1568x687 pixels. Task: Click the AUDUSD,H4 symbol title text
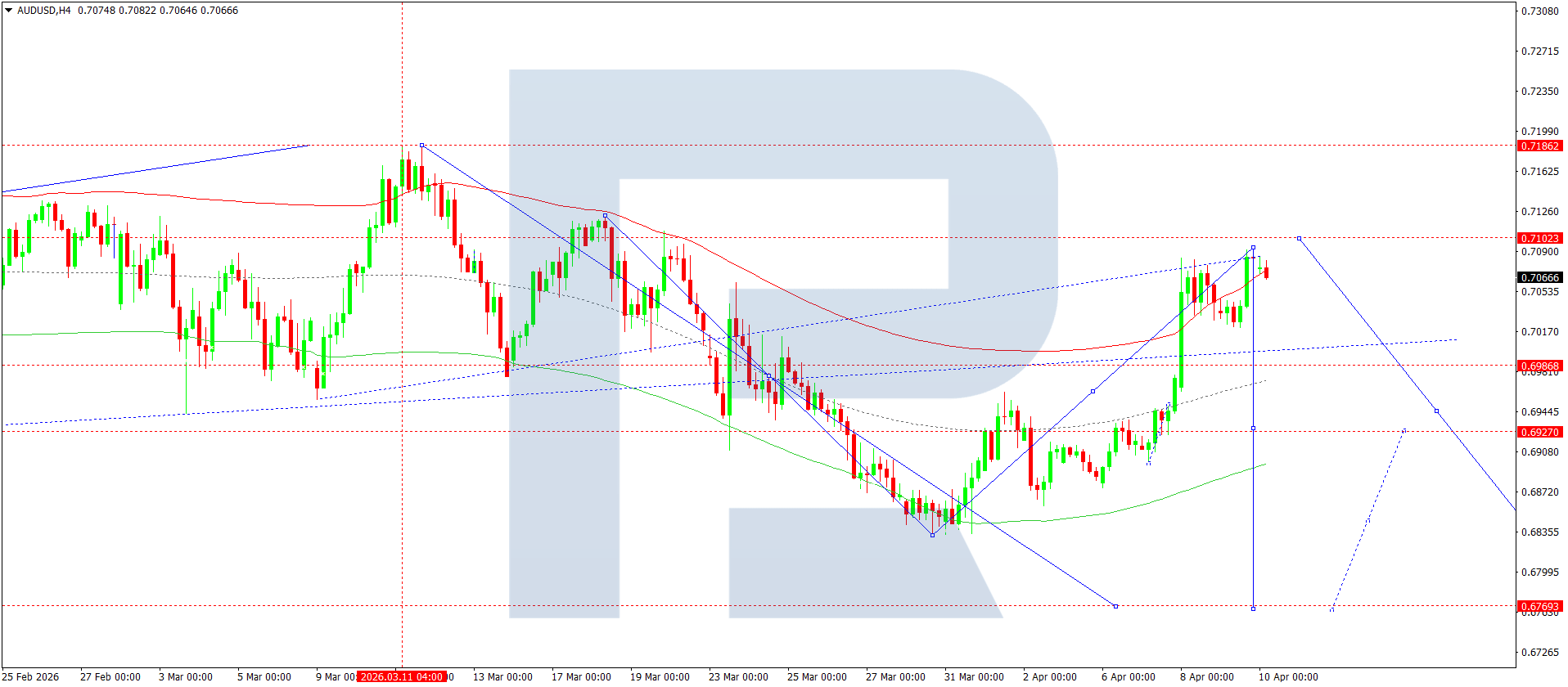tap(43, 11)
